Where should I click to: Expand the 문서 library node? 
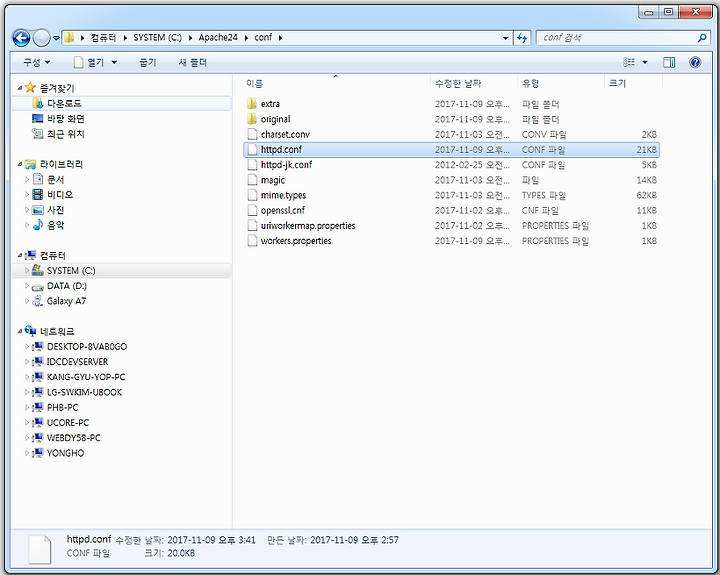coord(27,179)
